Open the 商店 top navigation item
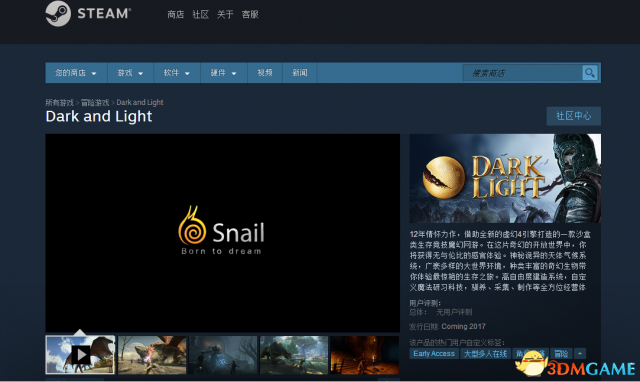640x382 pixels. 176,15
